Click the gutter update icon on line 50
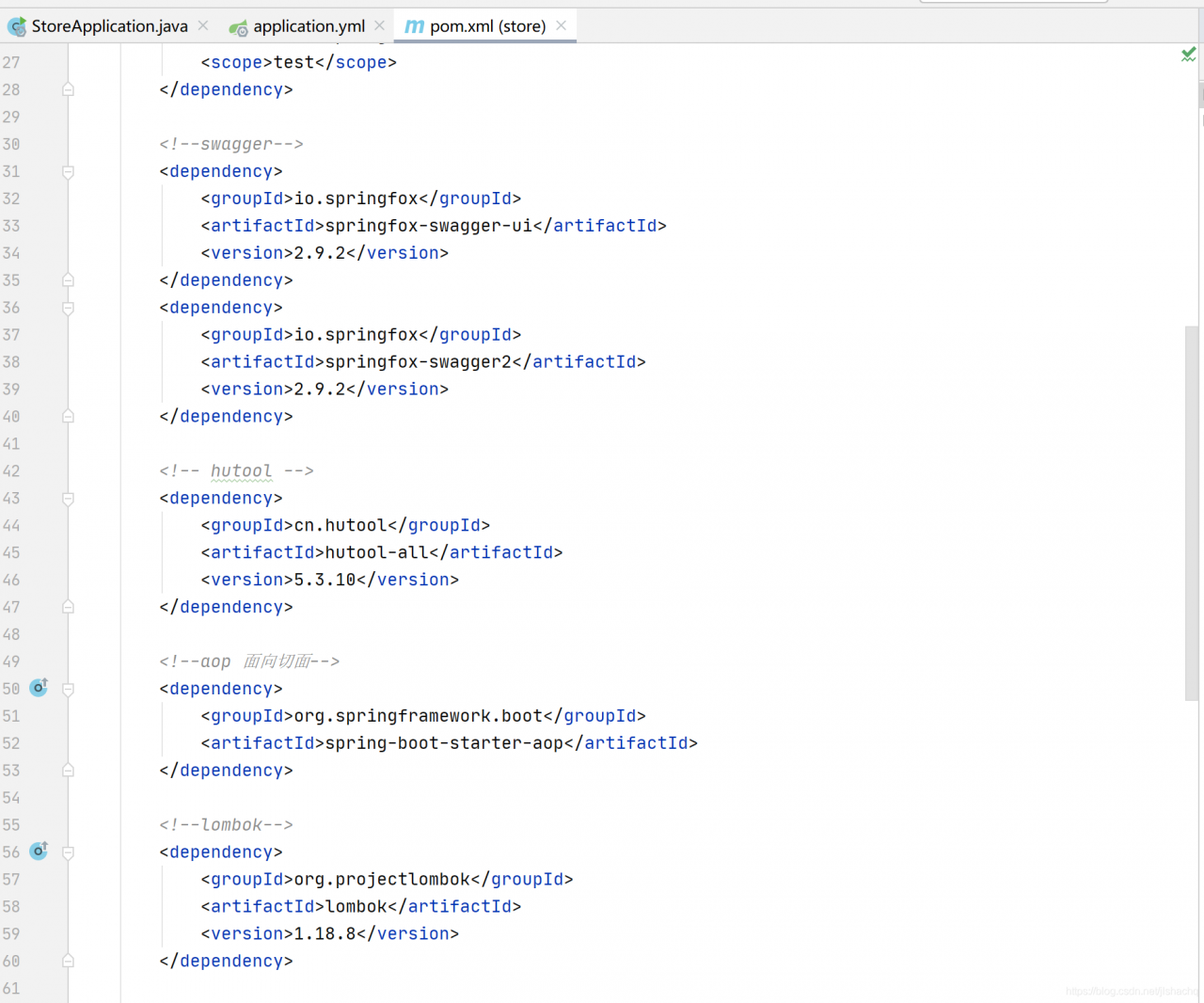 click(x=39, y=688)
